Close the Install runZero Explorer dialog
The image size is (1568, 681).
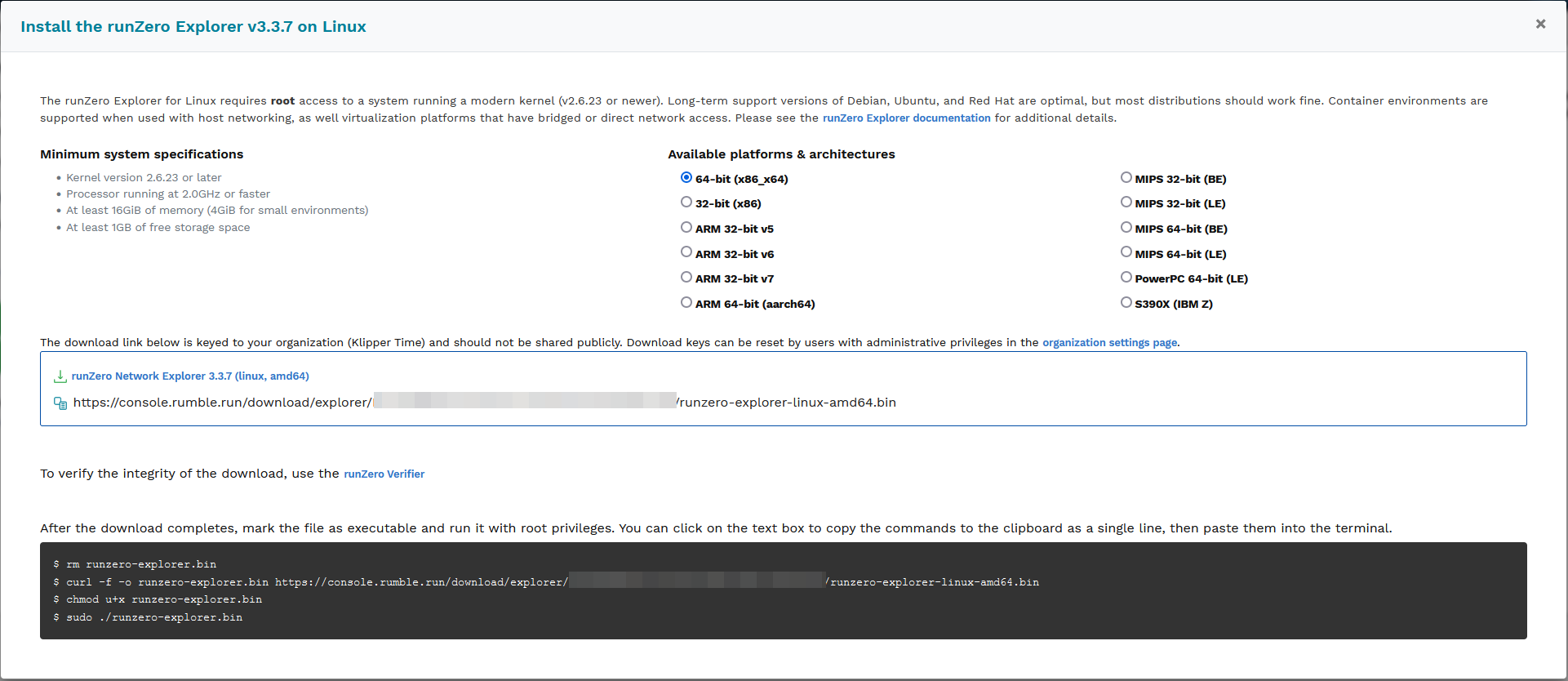pos(1540,24)
